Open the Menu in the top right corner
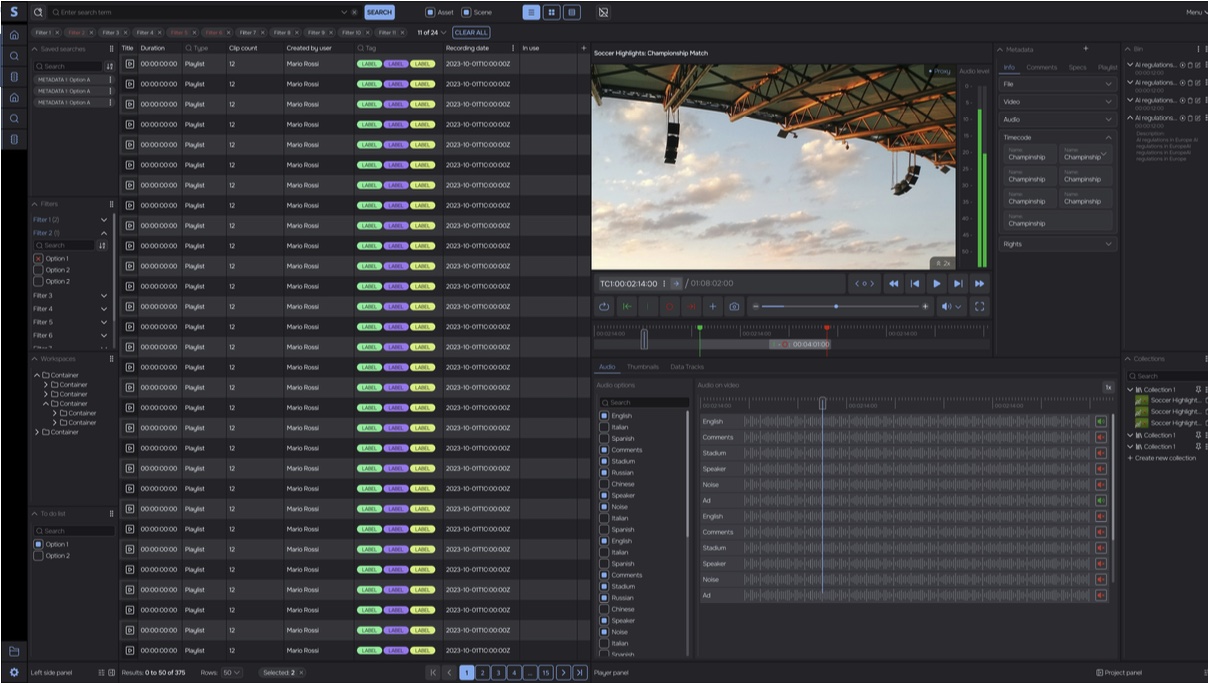The image size is (1208, 683). [x=1195, y=12]
